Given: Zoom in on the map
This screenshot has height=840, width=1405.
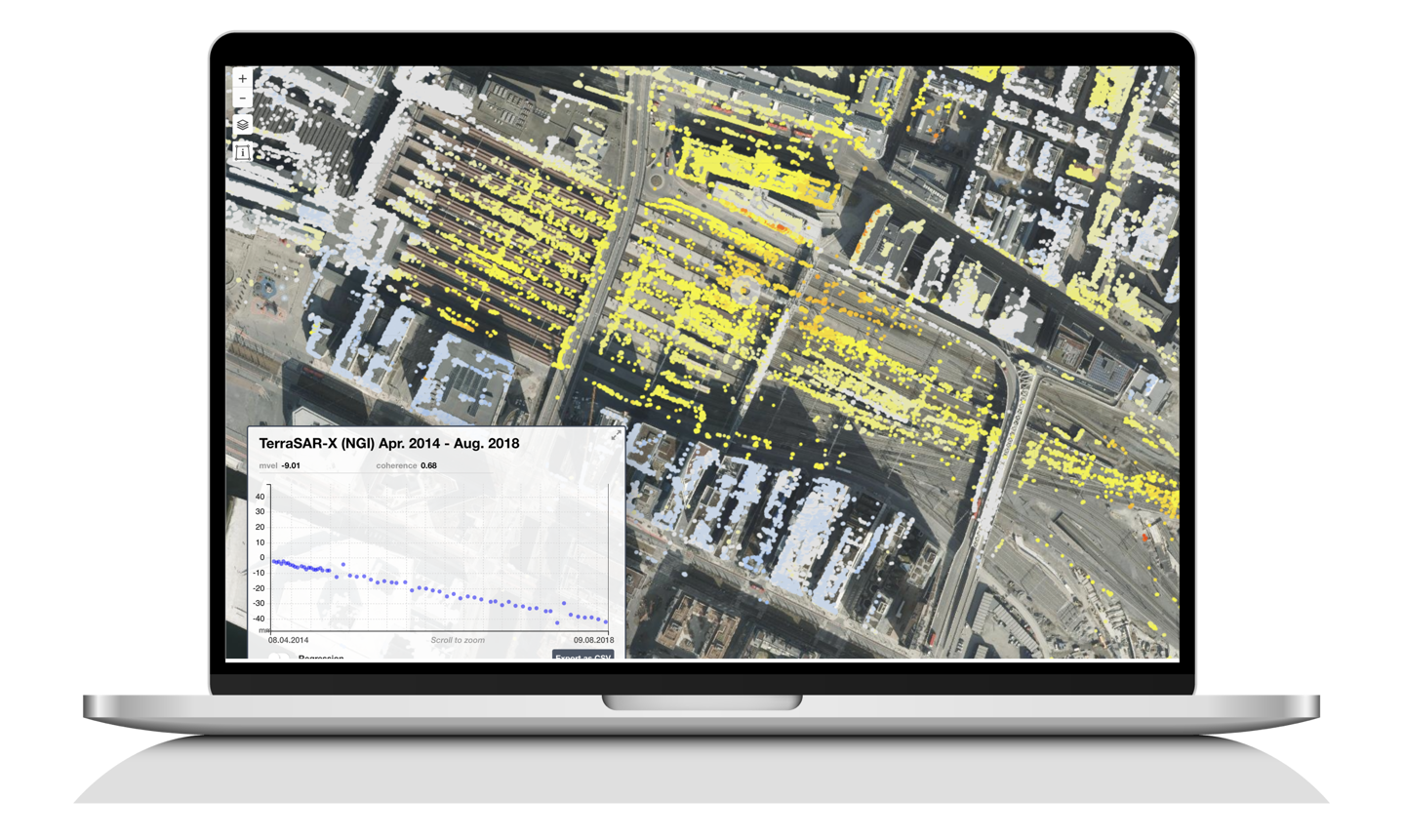Looking at the screenshot, I should pyautogui.click(x=242, y=79).
